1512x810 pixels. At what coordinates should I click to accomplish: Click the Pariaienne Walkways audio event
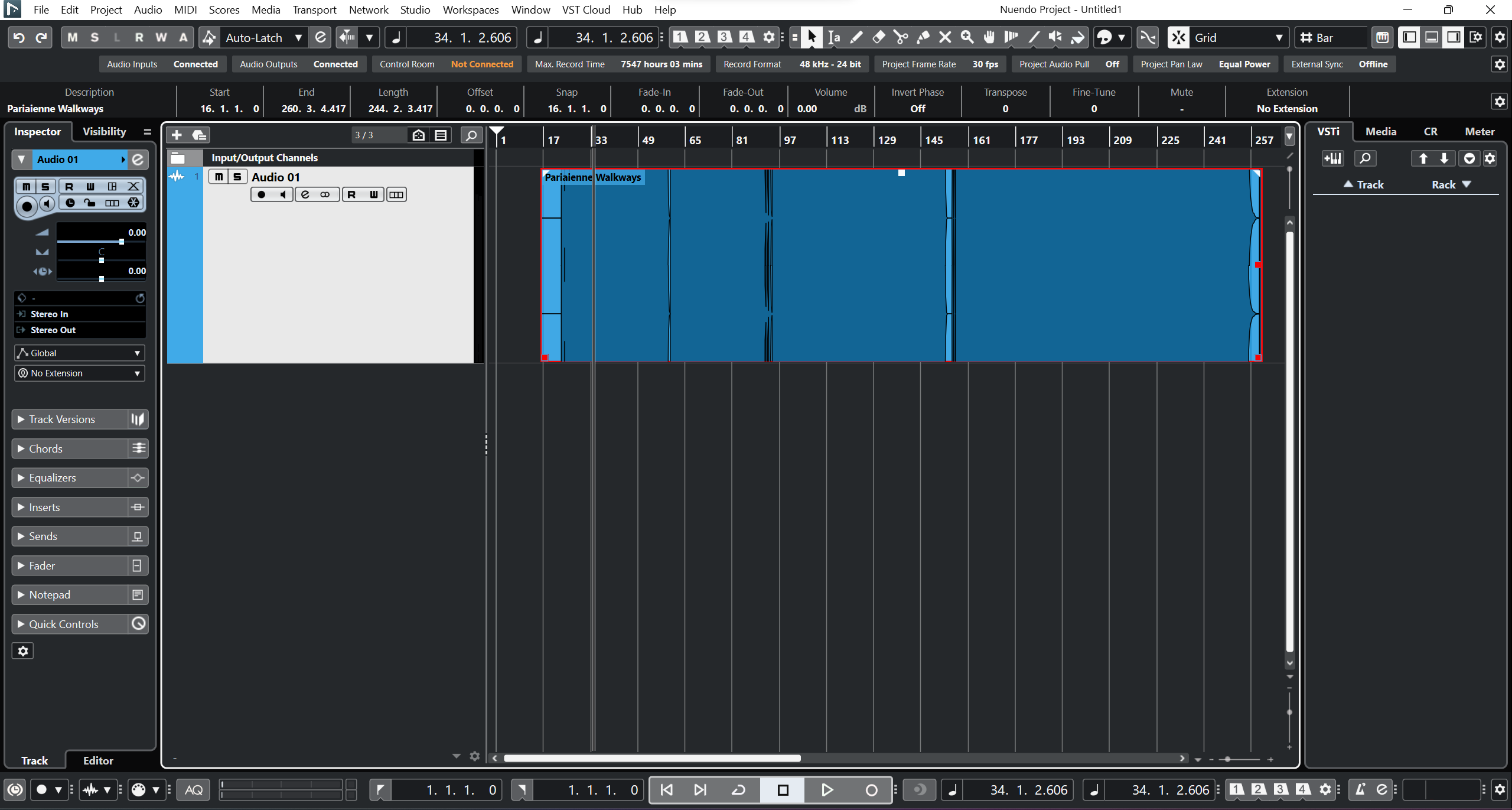tap(856, 266)
